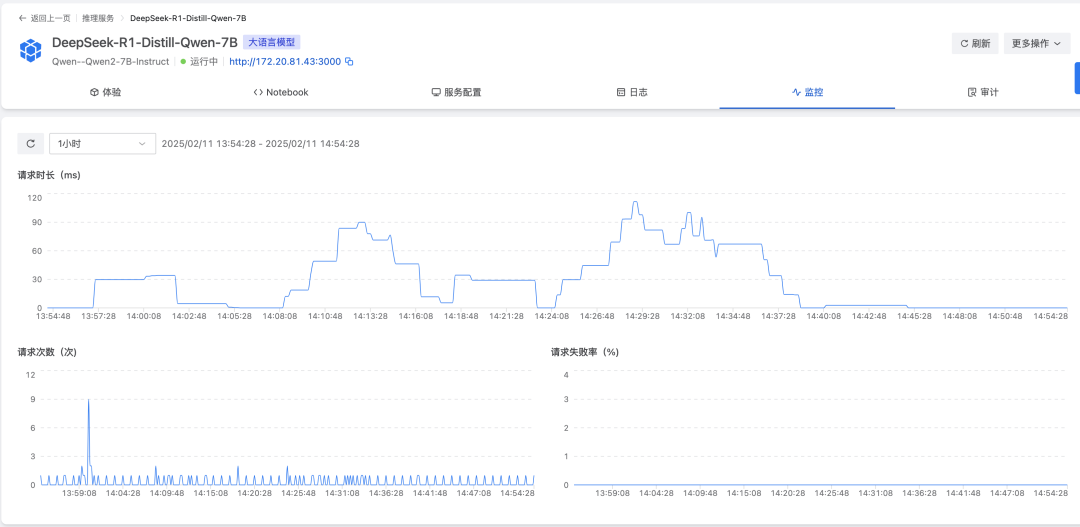Viewport: 1080px width, 527px height.
Task: Switch to the 服务配置 tab
Action: (x=456, y=92)
